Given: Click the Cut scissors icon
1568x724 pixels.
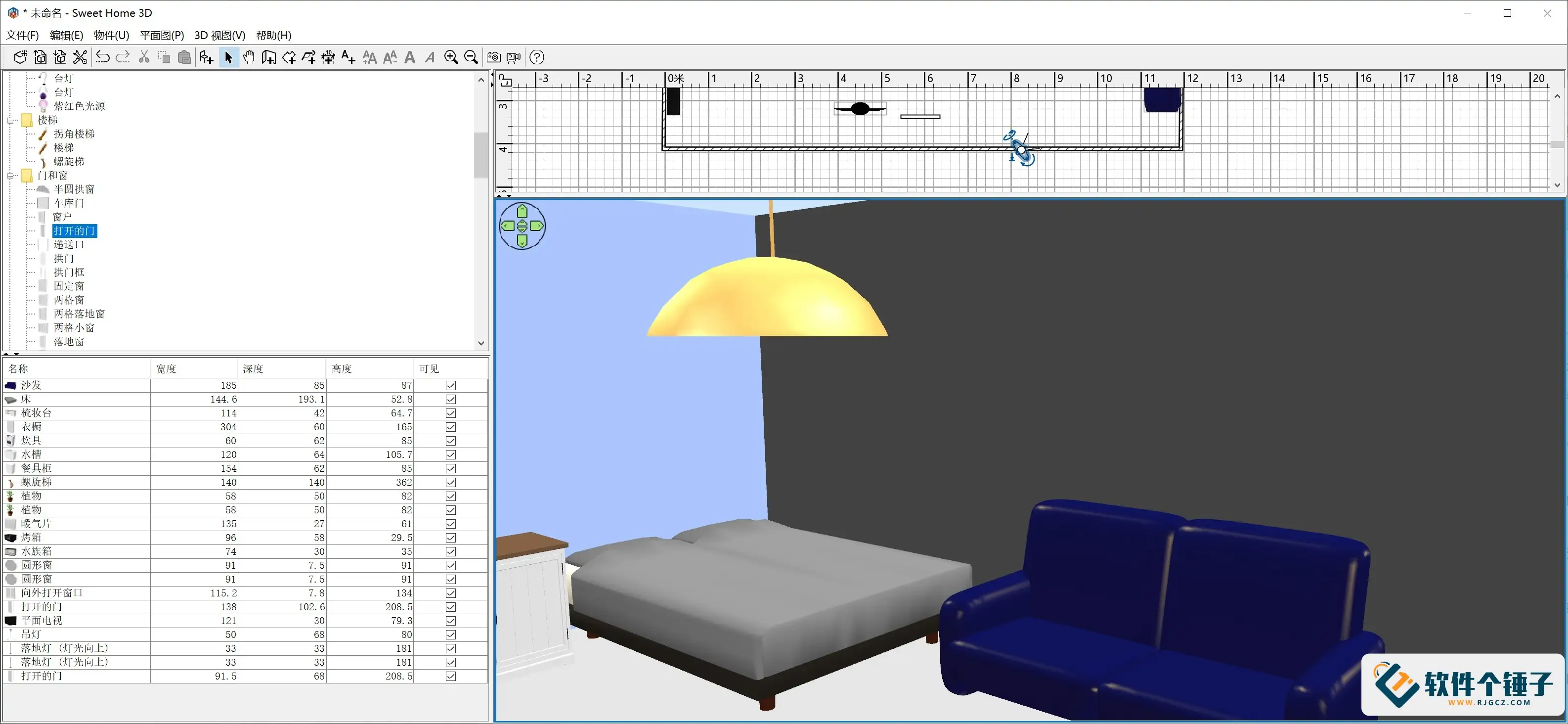Looking at the screenshot, I should tap(144, 57).
